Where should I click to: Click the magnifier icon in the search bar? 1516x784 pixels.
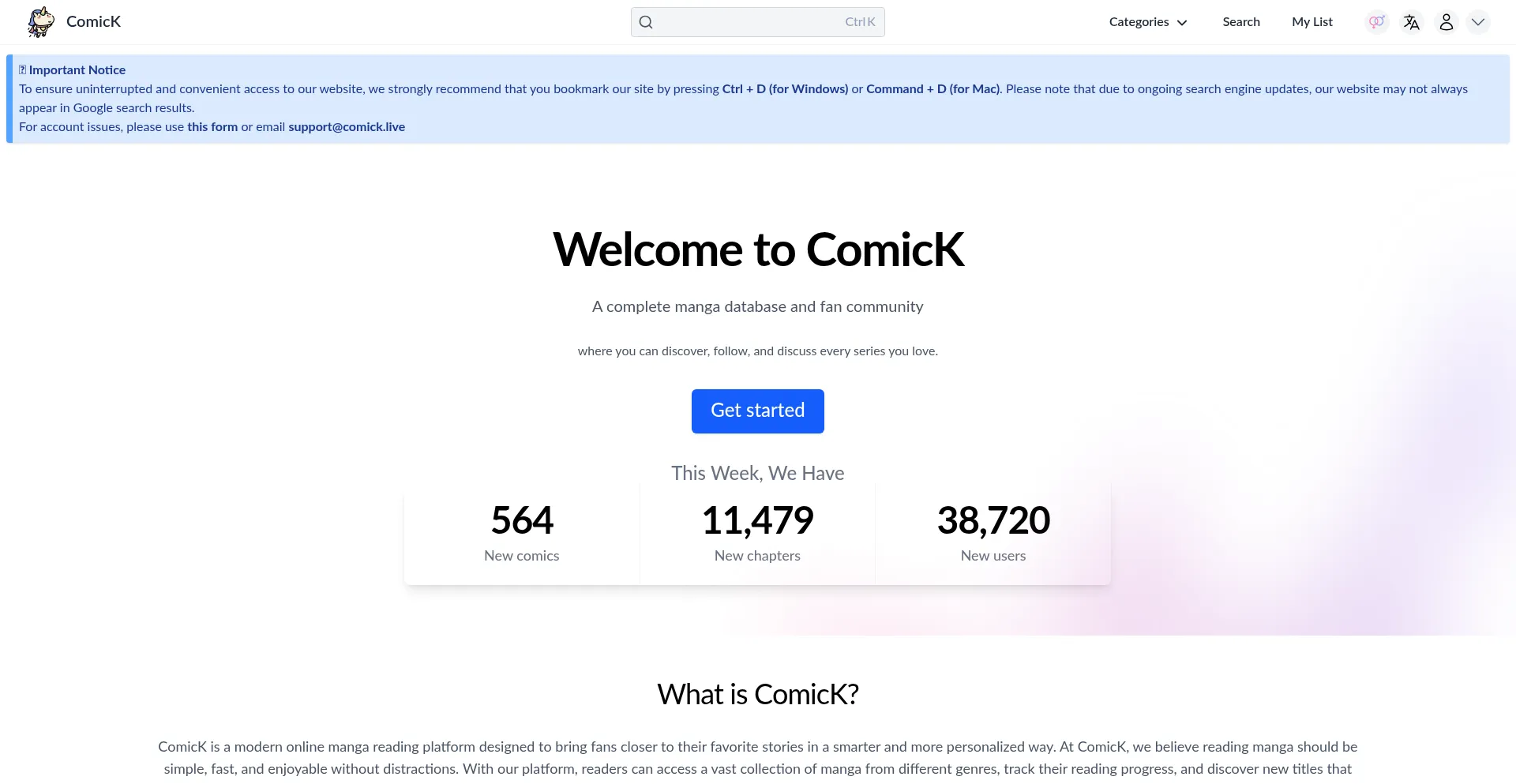646,22
